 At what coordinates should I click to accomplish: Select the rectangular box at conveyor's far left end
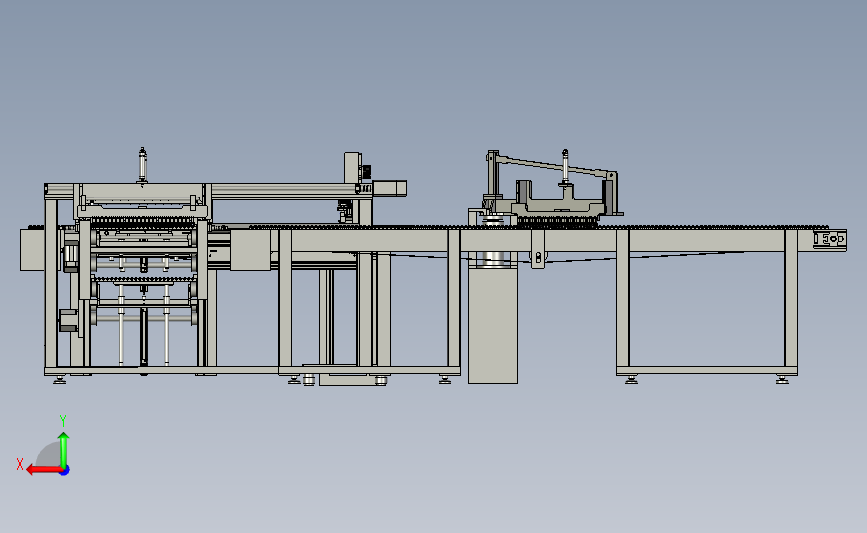(32, 250)
